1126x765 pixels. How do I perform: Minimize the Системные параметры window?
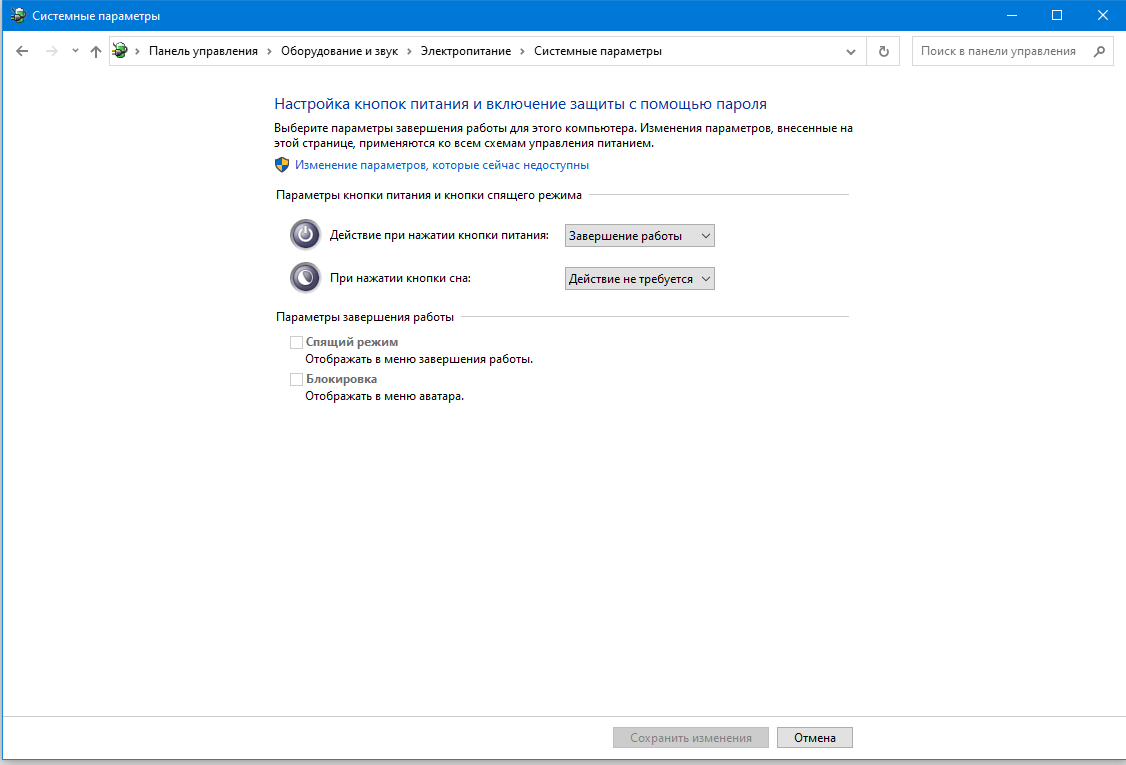tap(1012, 15)
